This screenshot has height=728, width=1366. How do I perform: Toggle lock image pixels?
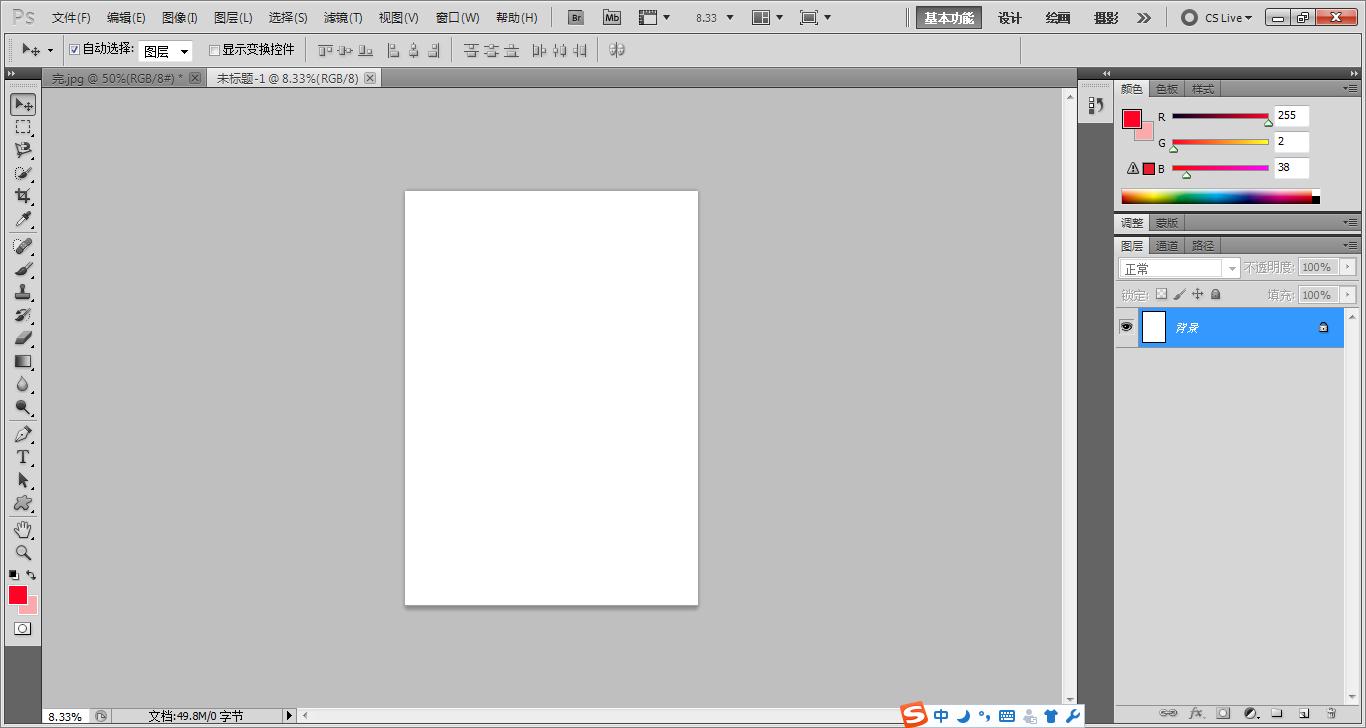(x=1179, y=294)
